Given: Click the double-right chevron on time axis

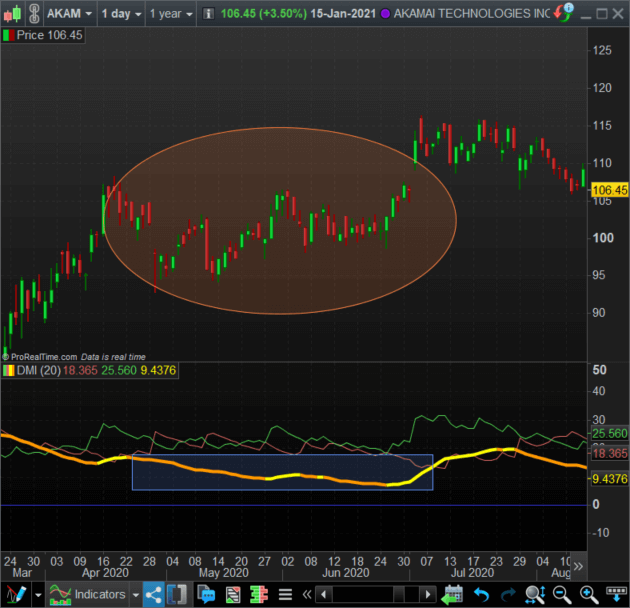Looking at the screenshot, I should click(578, 567).
